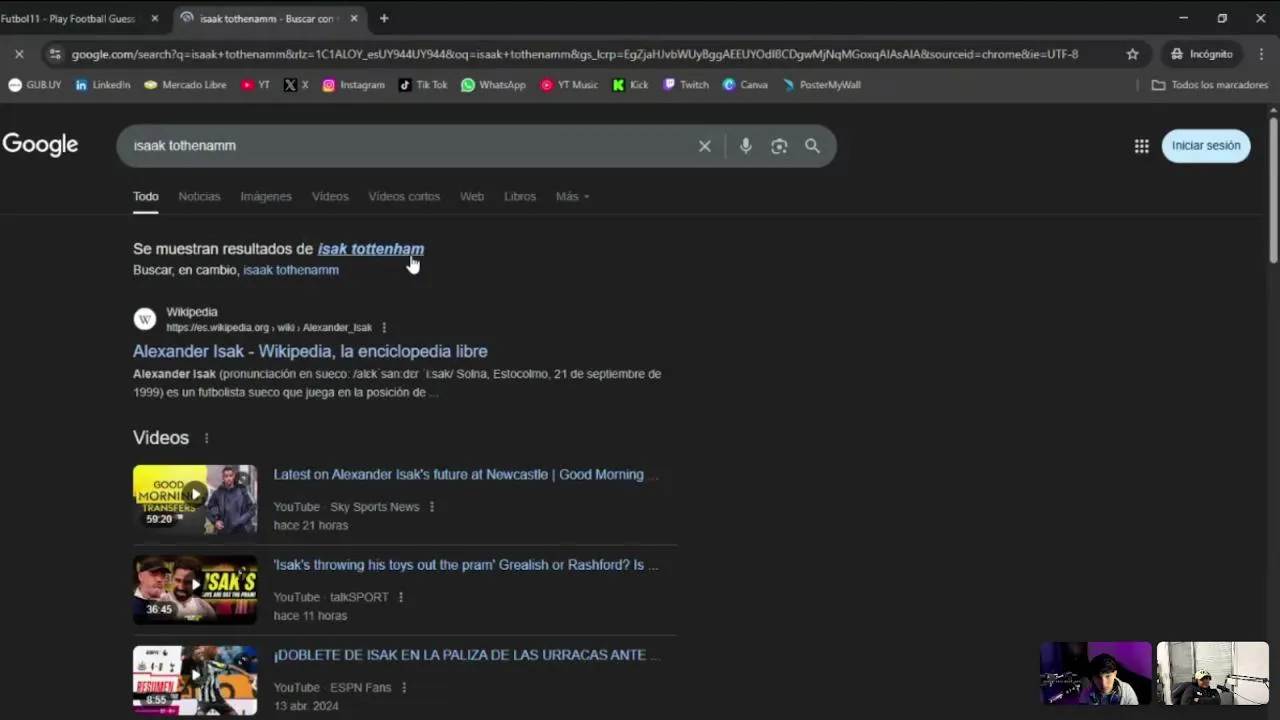This screenshot has width=1280, height=720.
Task: Open Wikipedia result's three-dot menu
Action: (384, 328)
